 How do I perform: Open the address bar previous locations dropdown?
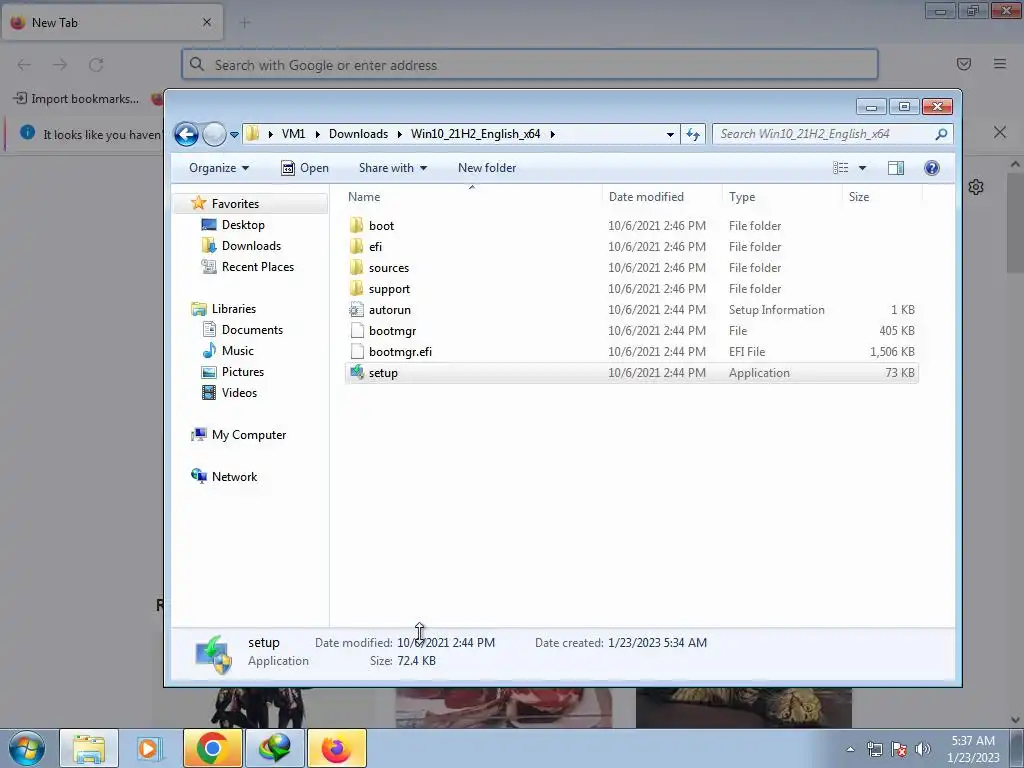[x=670, y=135]
